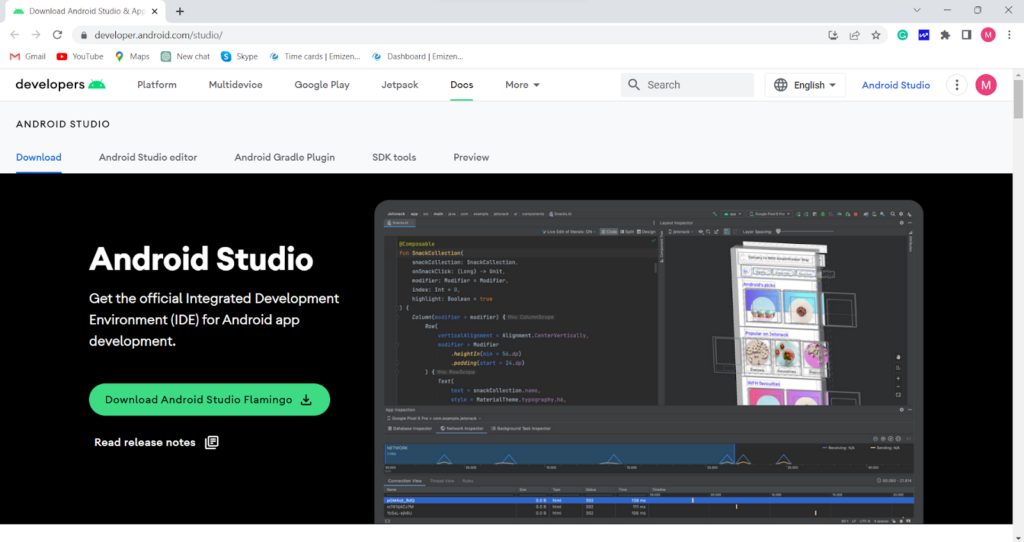Bookmark this page with the star icon
This screenshot has height=542, width=1024.
[x=876, y=34]
